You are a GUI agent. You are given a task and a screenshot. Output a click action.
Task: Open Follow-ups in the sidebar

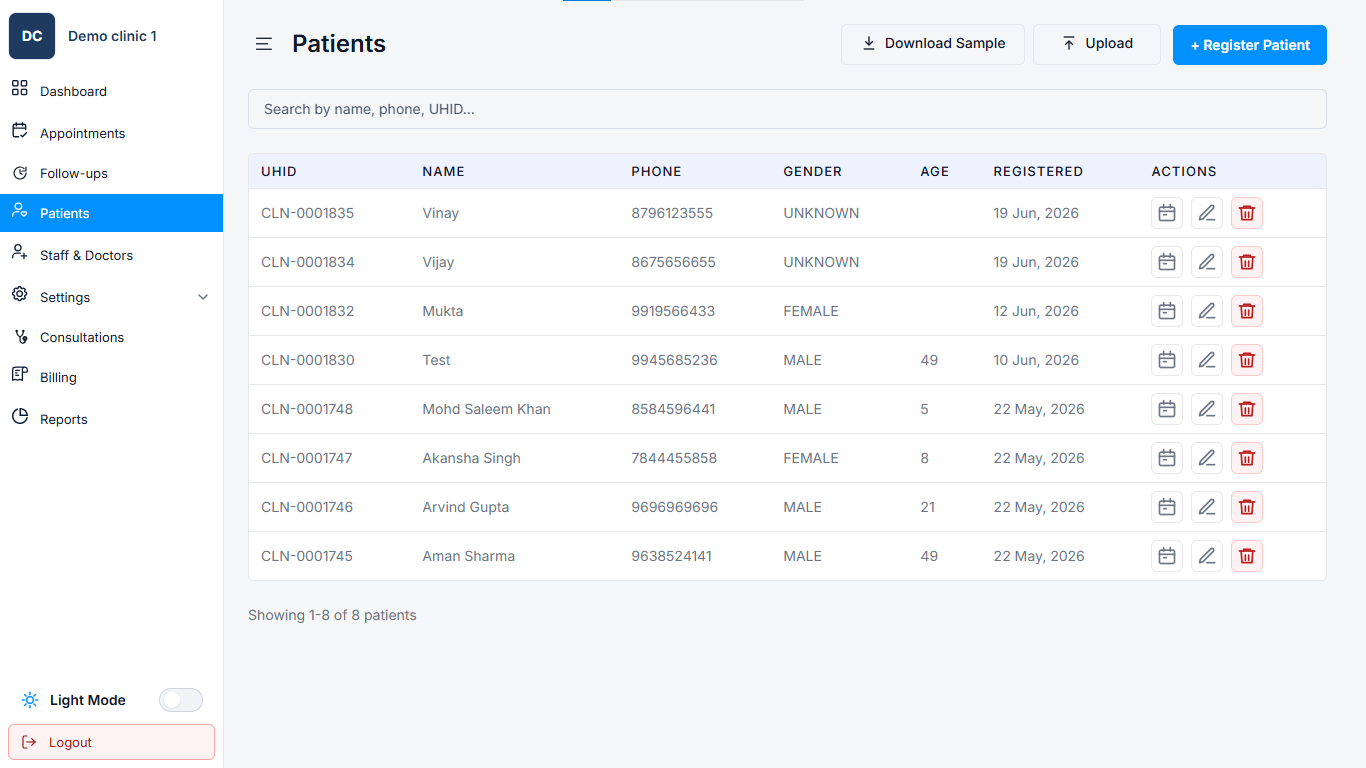point(111,173)
